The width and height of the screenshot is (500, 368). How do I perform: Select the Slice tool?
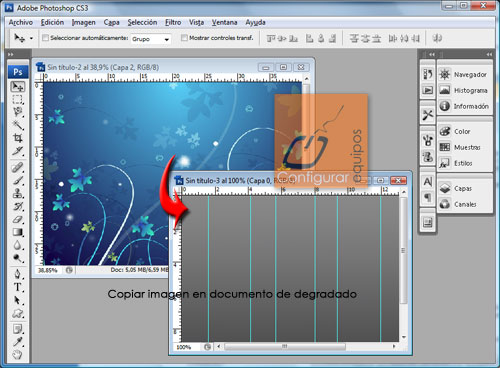18,151
